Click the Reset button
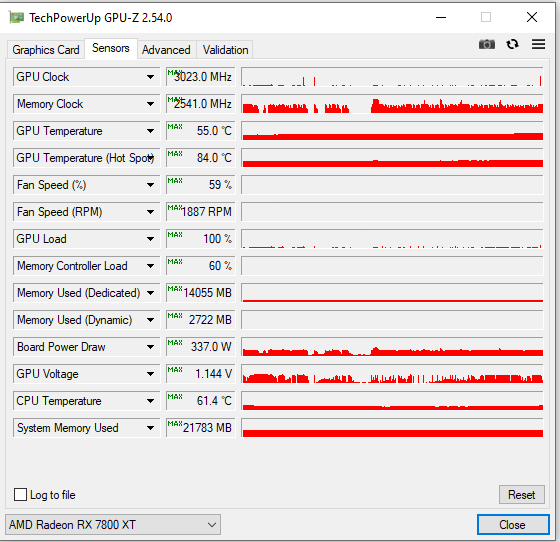This screenshot has width=560, height=542. (x=521, y=495)
